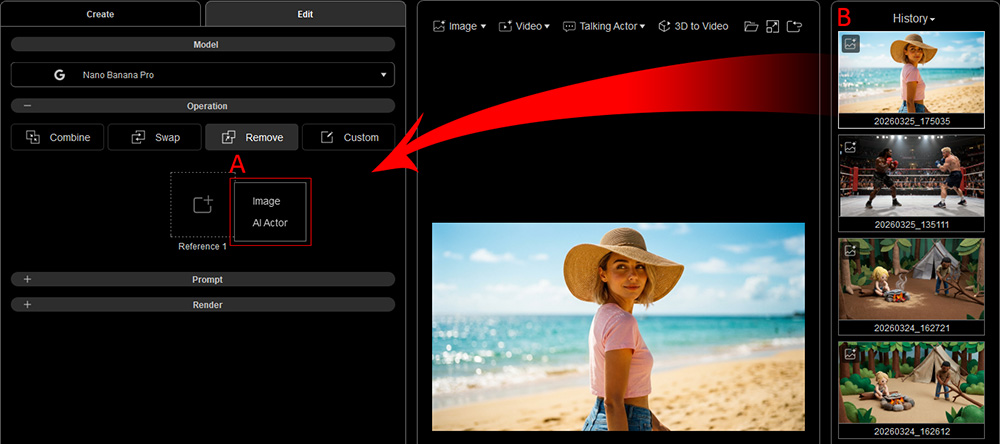Click the 3D to Video cube icon

click(x=665, y=26)
